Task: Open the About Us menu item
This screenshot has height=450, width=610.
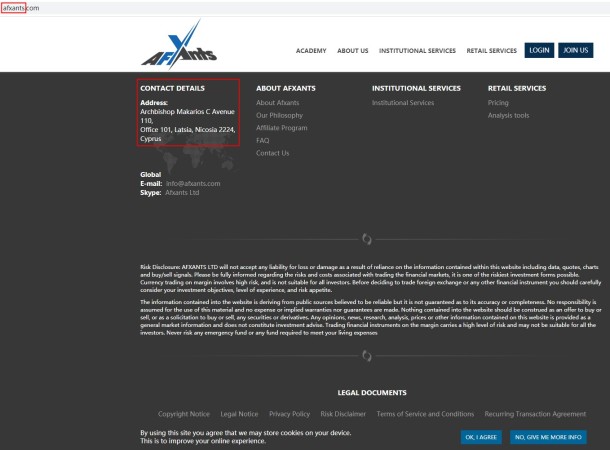Action: tap(352, 51)
